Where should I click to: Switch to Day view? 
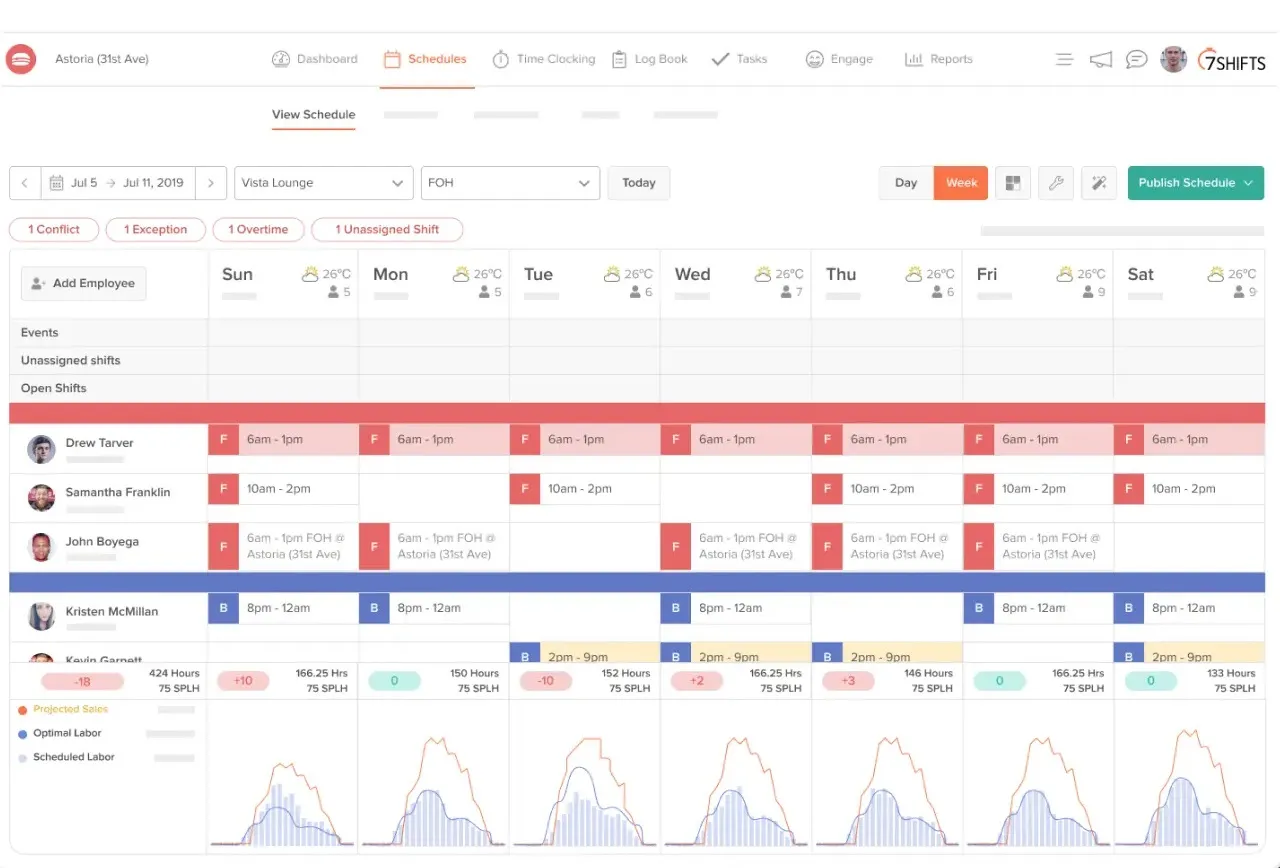[x=906, y=183]
